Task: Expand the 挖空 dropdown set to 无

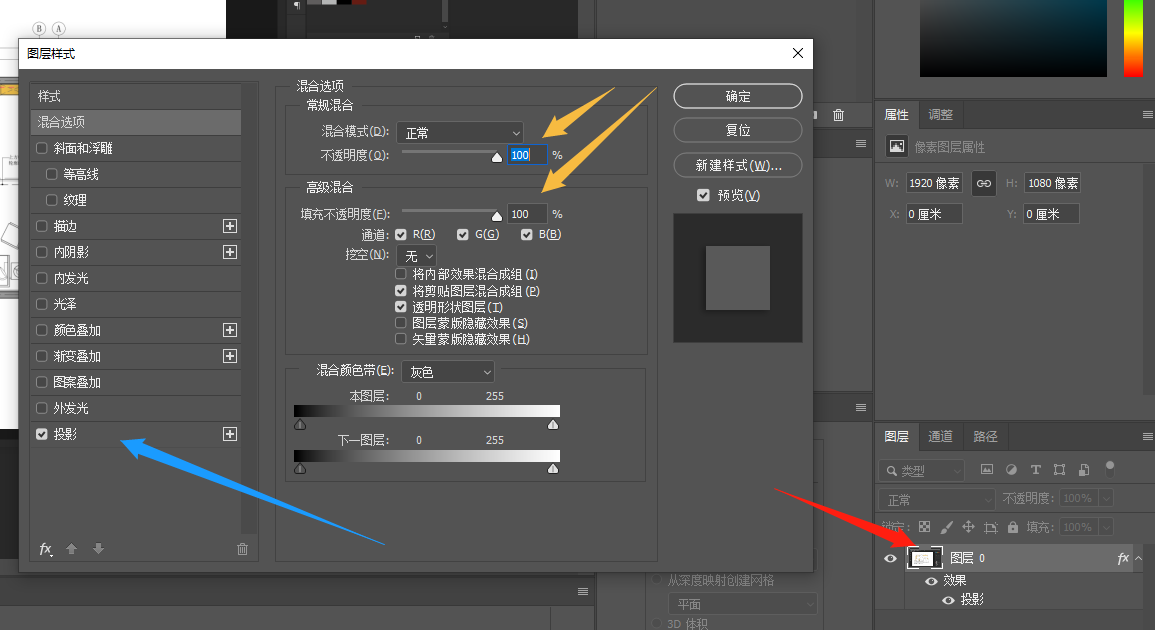Action: point(416,256)
